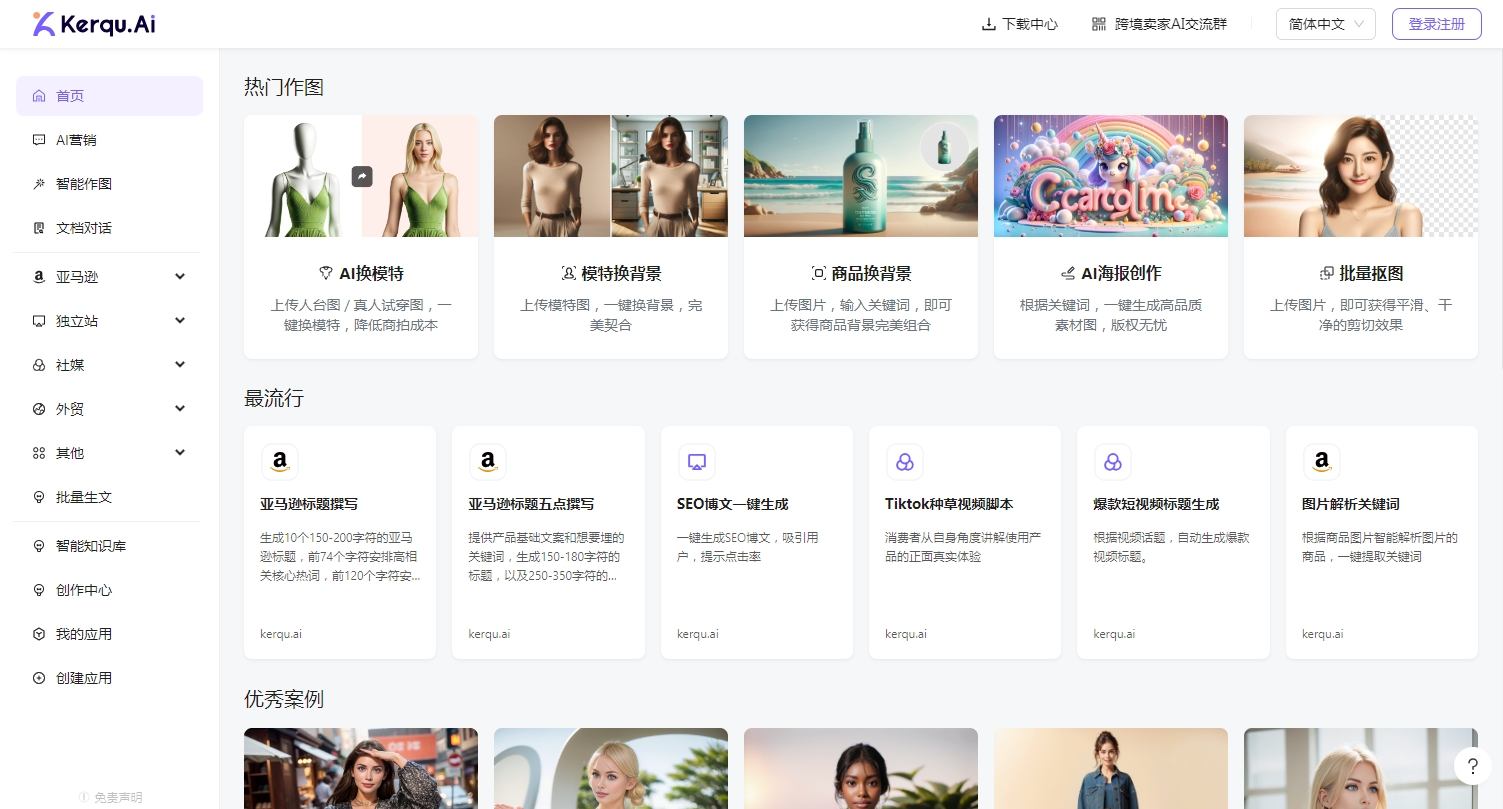
Task: Expand the 其他 sidebar chevron
Action: (x=180, y=453)
